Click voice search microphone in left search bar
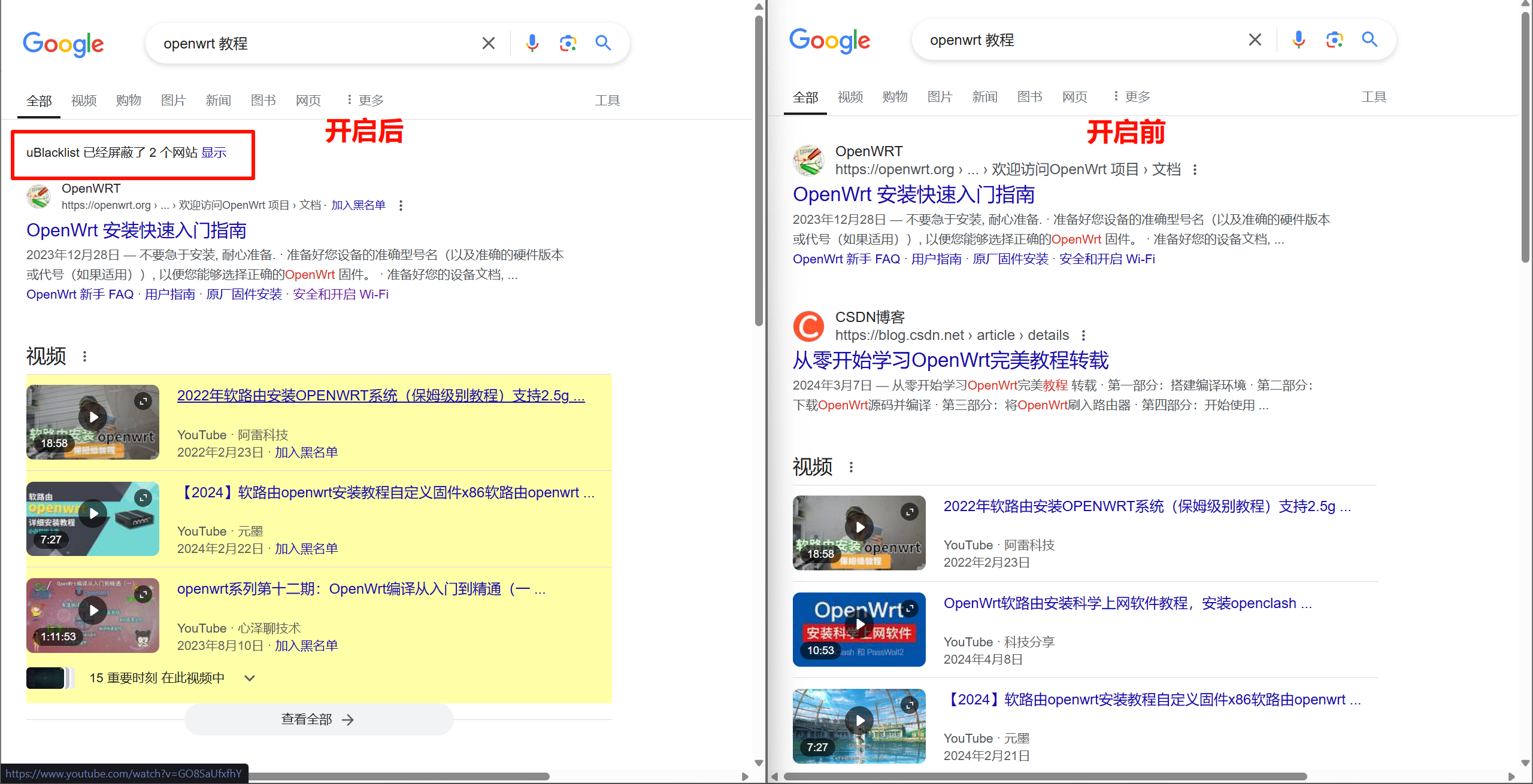The width and height of the screenshot is (1533, 784). (532, 43)
